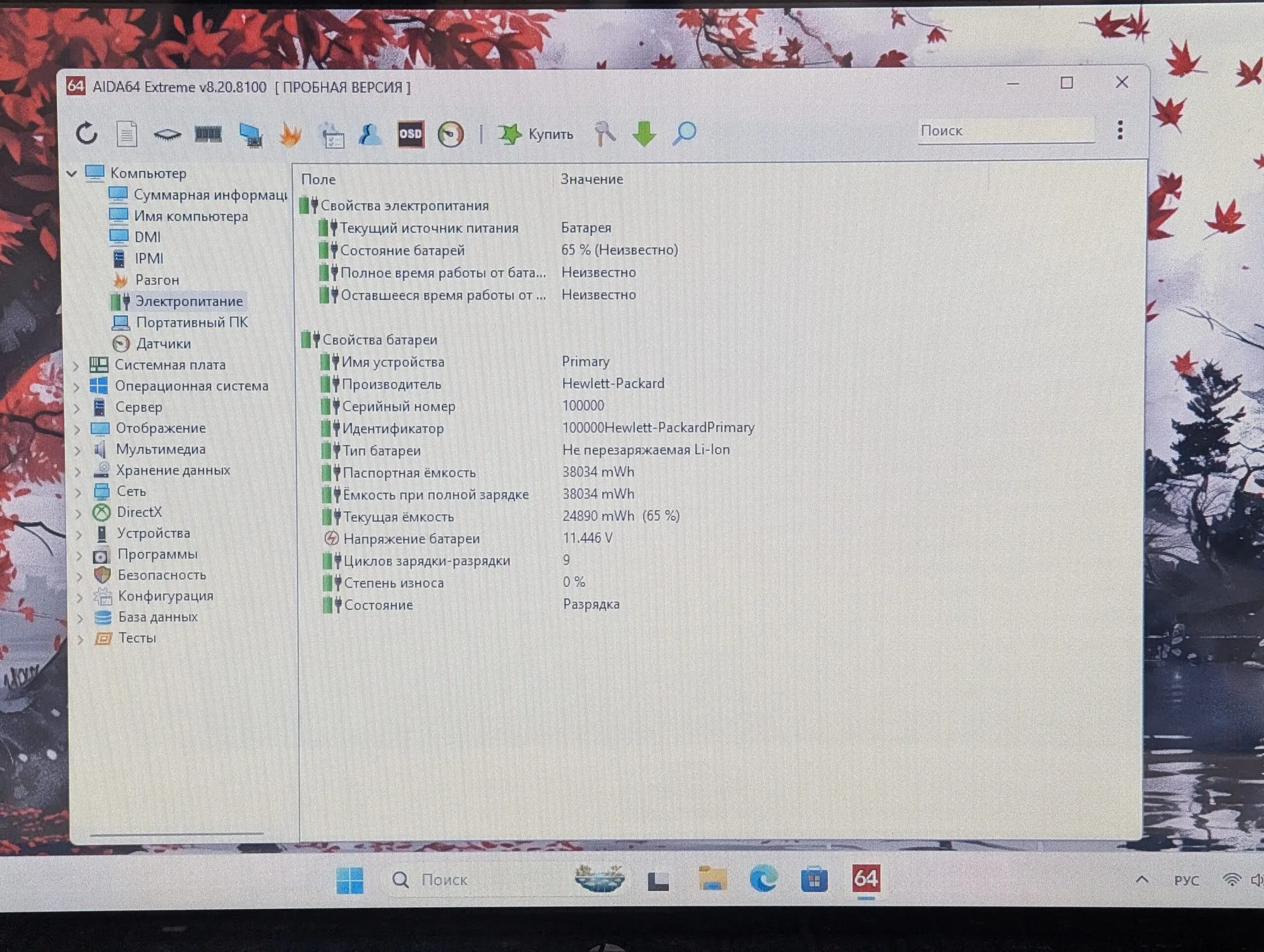This screenshot has height=952, width=1264.
Task: Expand the Мультимедиа node
Action: tap(77, 450)
